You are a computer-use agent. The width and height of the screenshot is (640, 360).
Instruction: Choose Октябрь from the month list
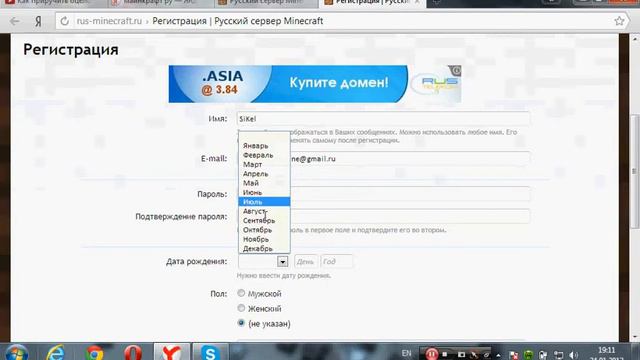(264, 230)
